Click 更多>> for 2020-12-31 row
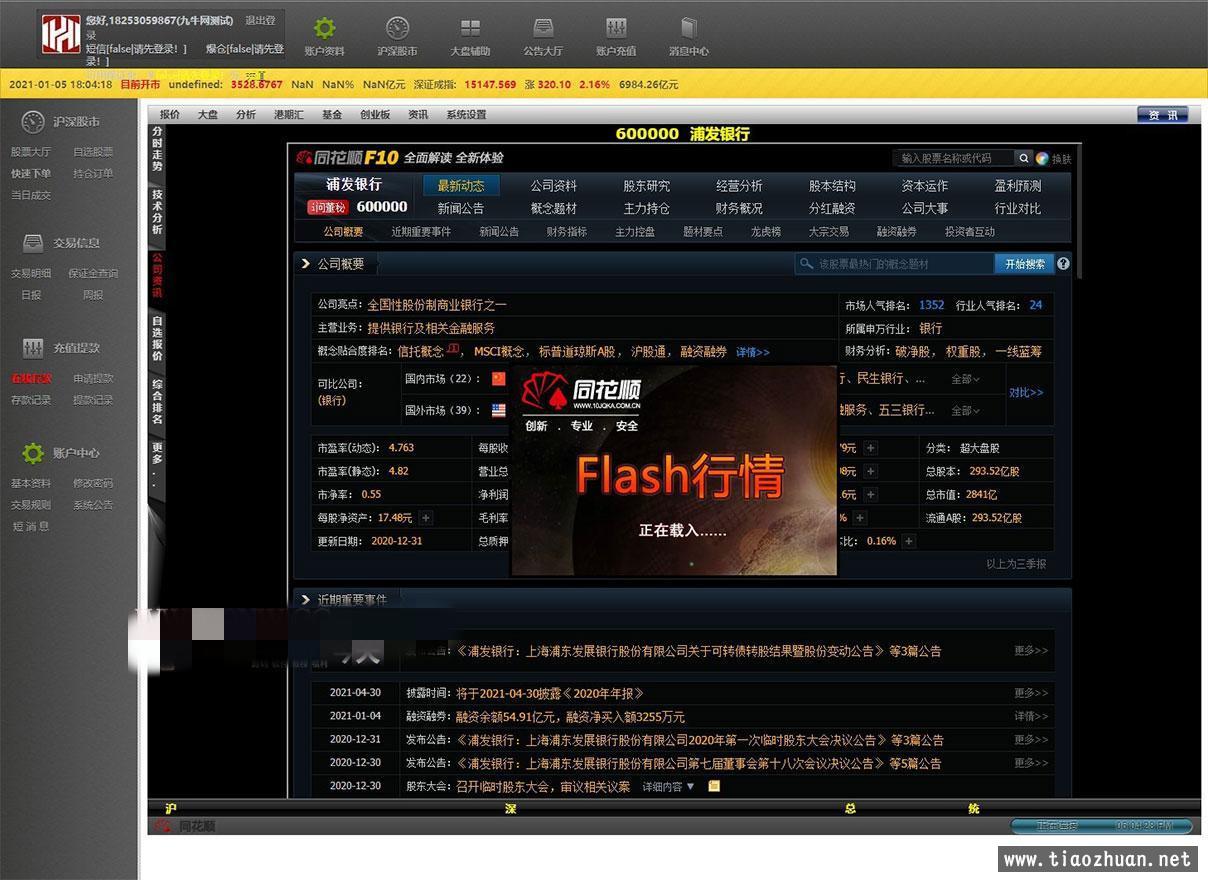1208x880 pixels. click(x=1031, y=739)
